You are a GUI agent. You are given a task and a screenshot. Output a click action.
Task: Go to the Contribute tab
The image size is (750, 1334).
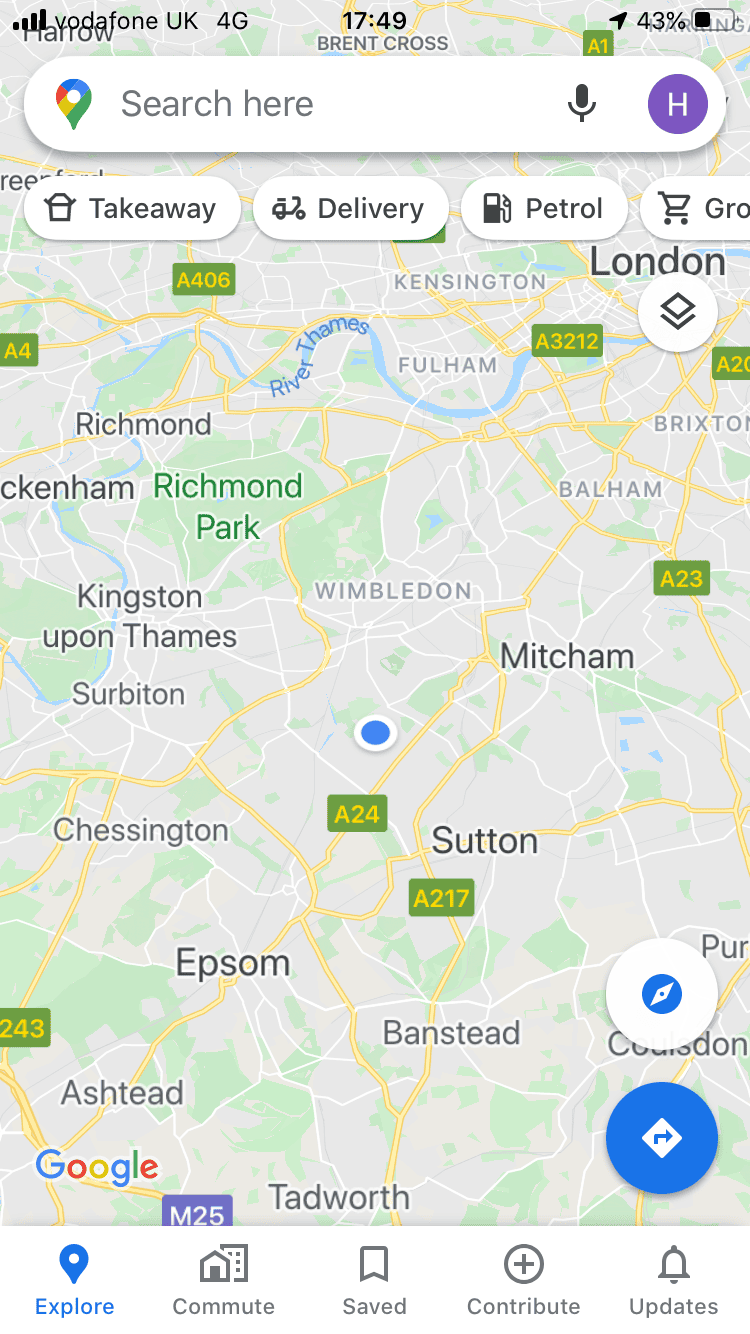524,1281
